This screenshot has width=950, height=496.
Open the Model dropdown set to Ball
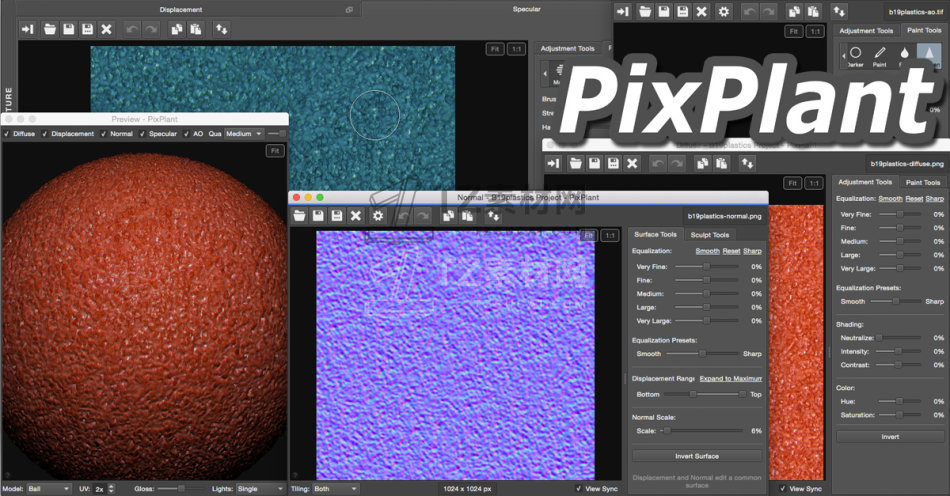coord(49,488)
